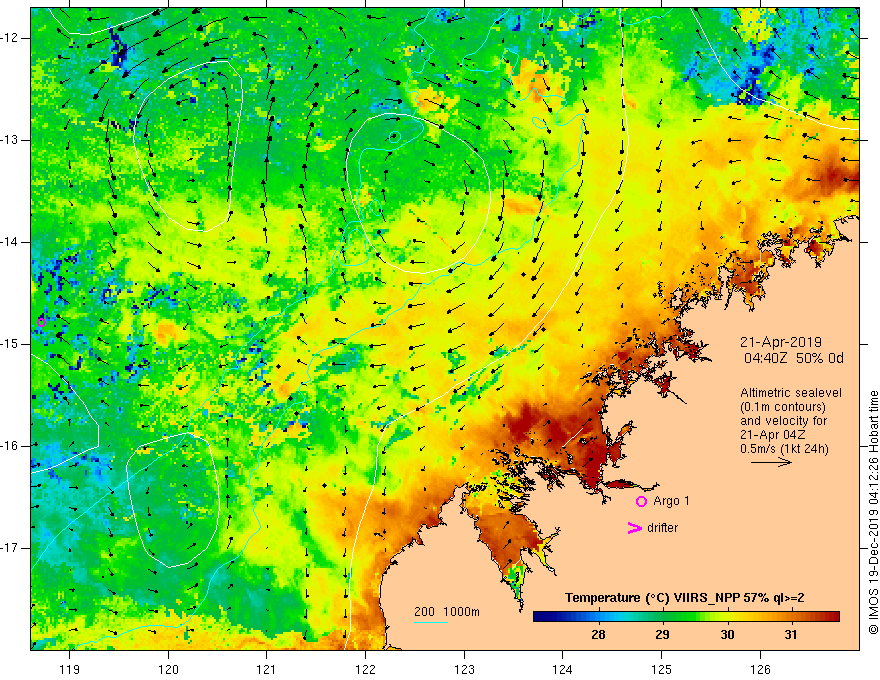880x680 pixels.
Task: Click the 122 longitude axis label
Action: [365, 669]
